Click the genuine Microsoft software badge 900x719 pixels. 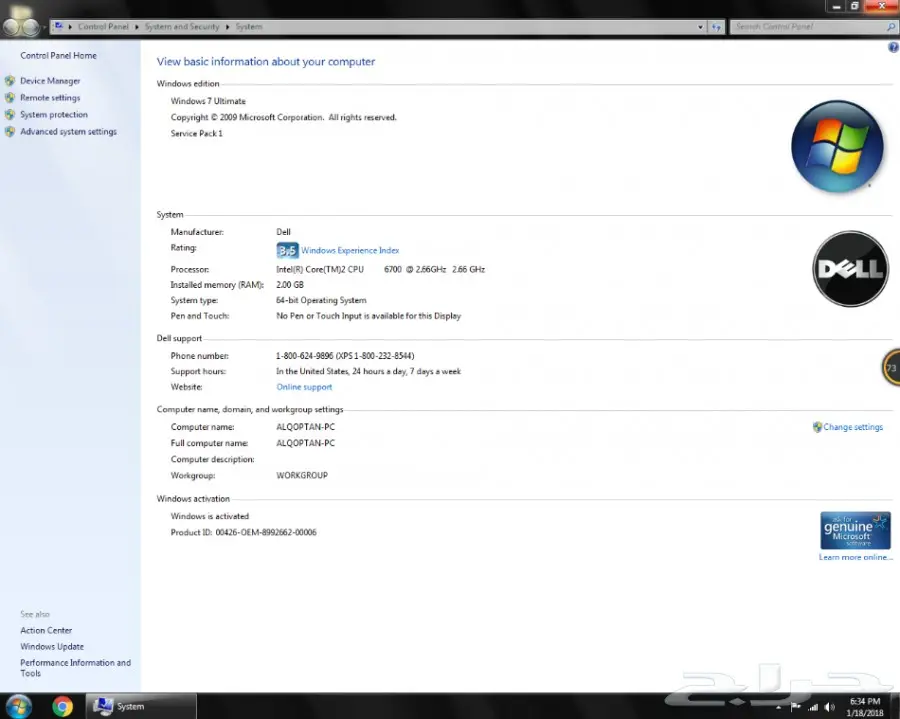pyautogui.click(x=854, y=530)
